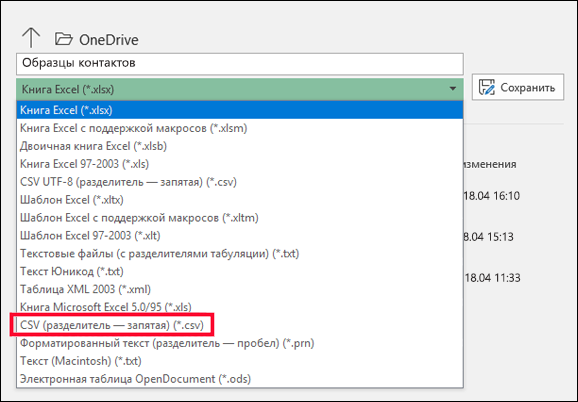578x402 pixels.
Task: Select 'Таблица XML 2003 (*.xml)'
Action: (240, 289)
